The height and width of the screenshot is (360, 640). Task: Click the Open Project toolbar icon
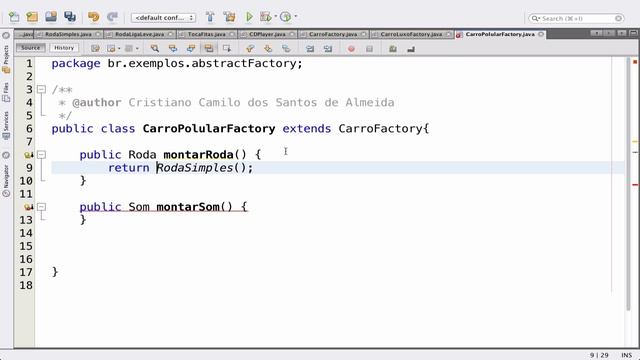pos(51,17)
